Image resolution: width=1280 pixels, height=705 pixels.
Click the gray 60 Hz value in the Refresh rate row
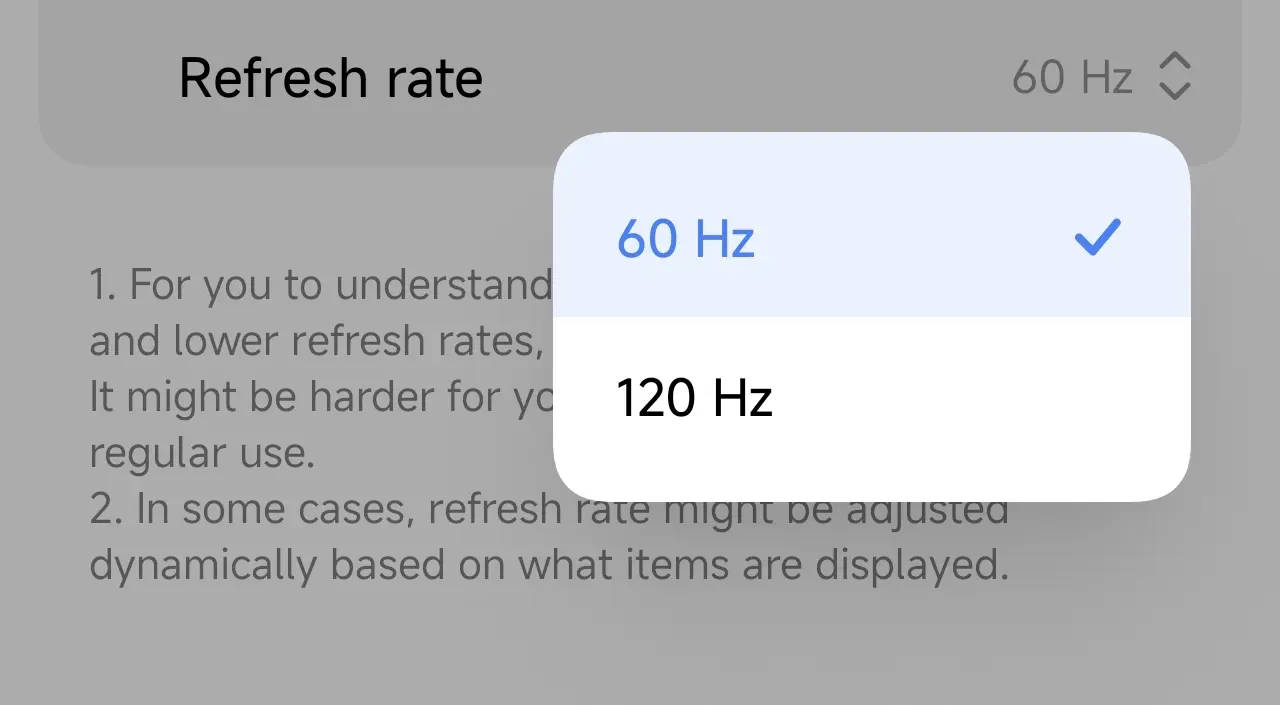pyautogui.click(x=1071, y=78)
